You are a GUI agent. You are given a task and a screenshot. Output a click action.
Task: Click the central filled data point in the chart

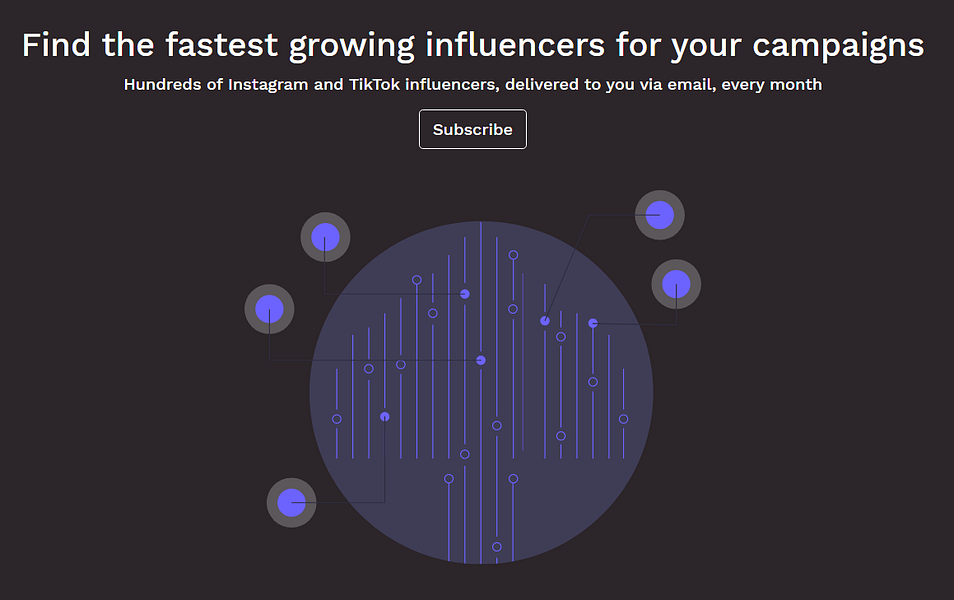480,358
